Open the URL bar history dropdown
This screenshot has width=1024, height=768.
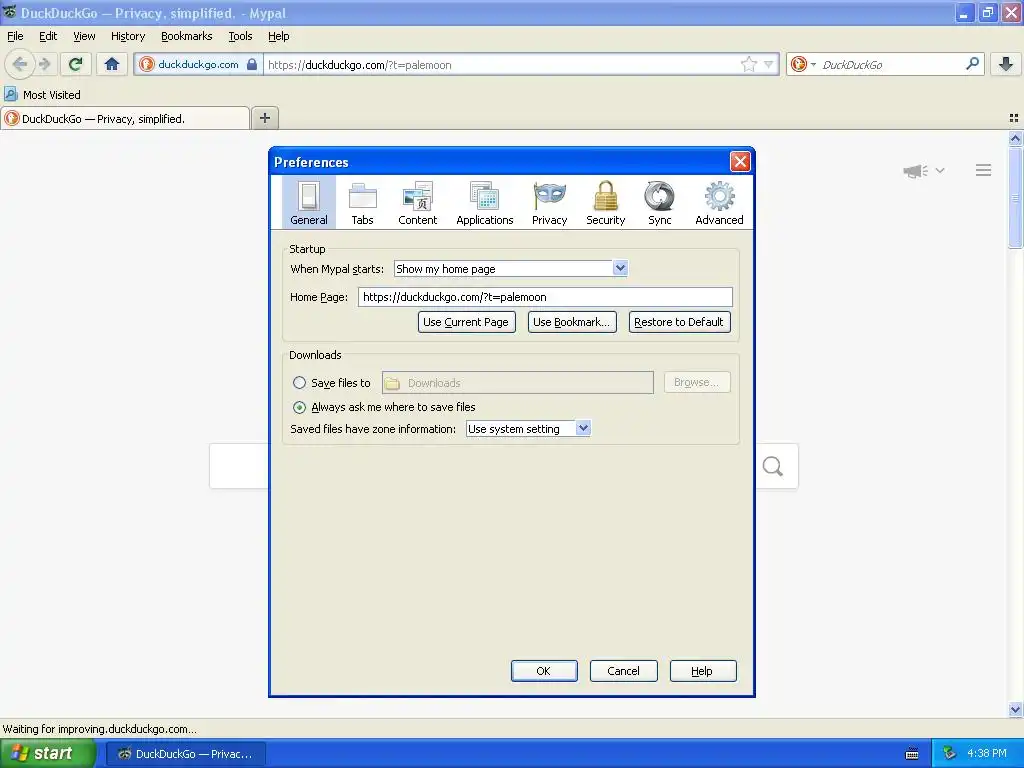pos(769,64)
